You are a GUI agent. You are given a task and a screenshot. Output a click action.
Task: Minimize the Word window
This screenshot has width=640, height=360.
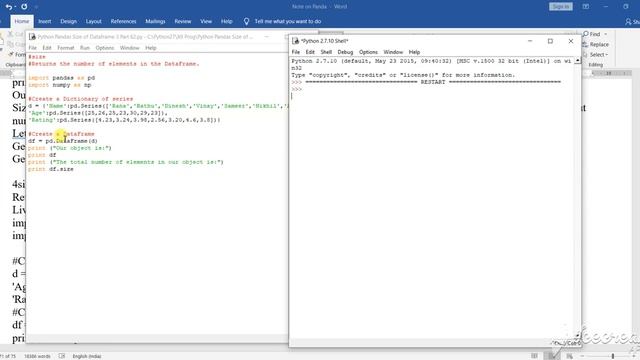coord(606,7)
